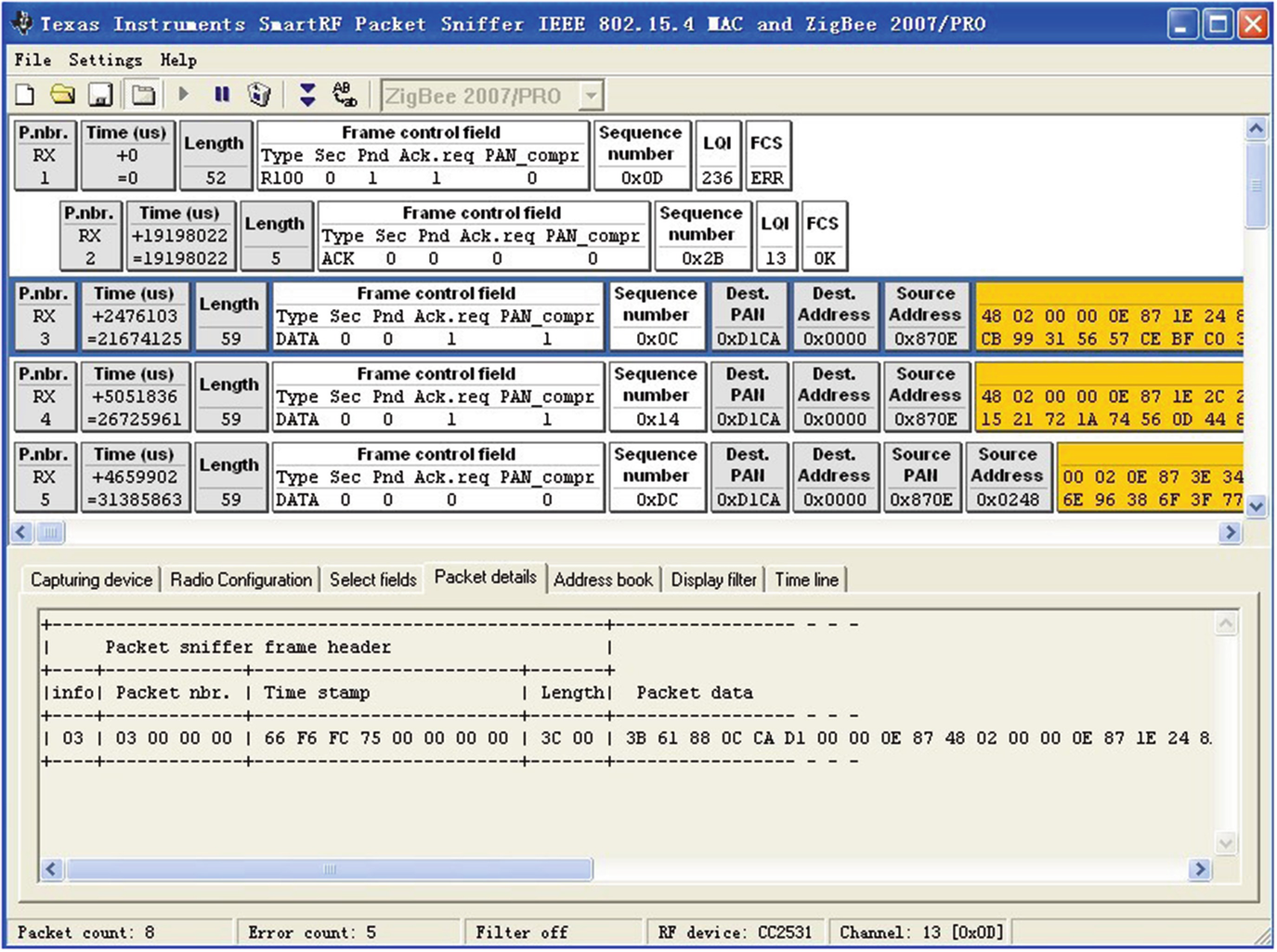Open the Time line tab
Screen dimensions: 1277x952
coord(806,580)
